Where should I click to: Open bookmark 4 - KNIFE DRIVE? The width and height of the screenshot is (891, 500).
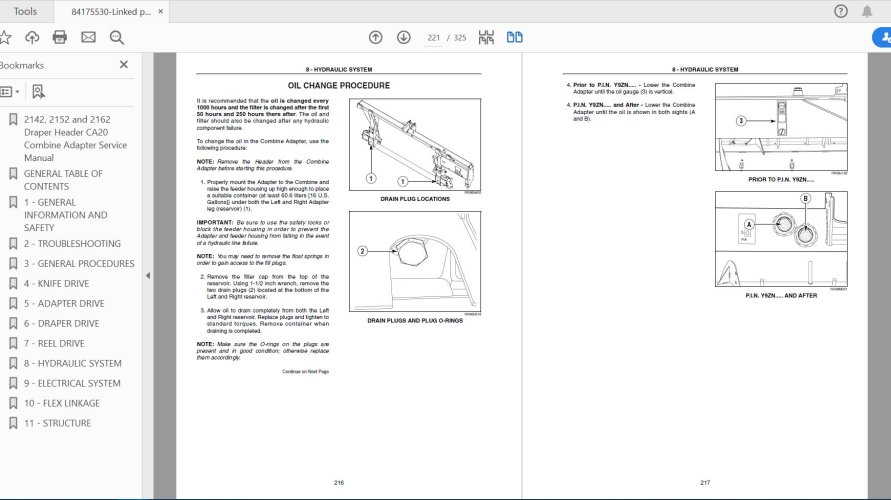pos(56,283)
